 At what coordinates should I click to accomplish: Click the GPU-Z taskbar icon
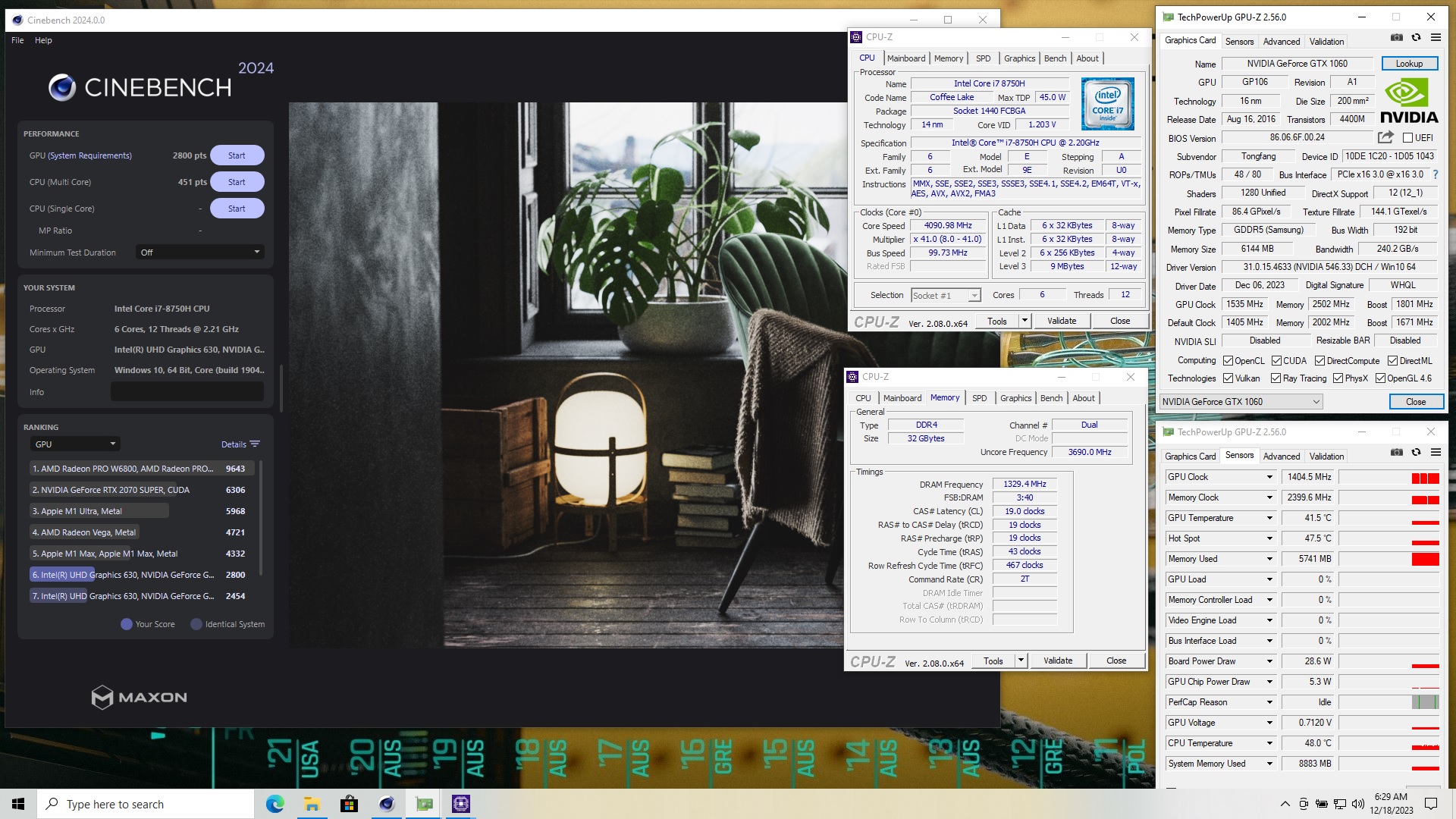pyautogui.click(x=424, y=804)
